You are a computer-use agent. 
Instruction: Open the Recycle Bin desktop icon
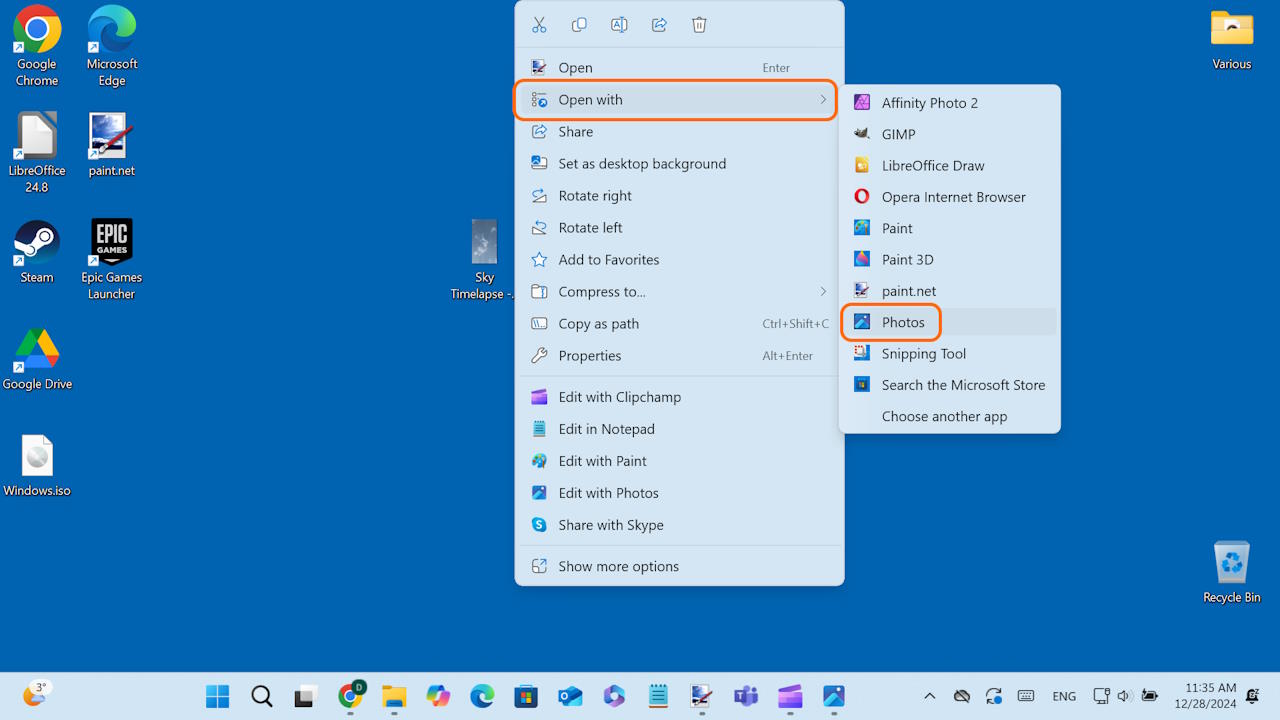pos(1231,571)
